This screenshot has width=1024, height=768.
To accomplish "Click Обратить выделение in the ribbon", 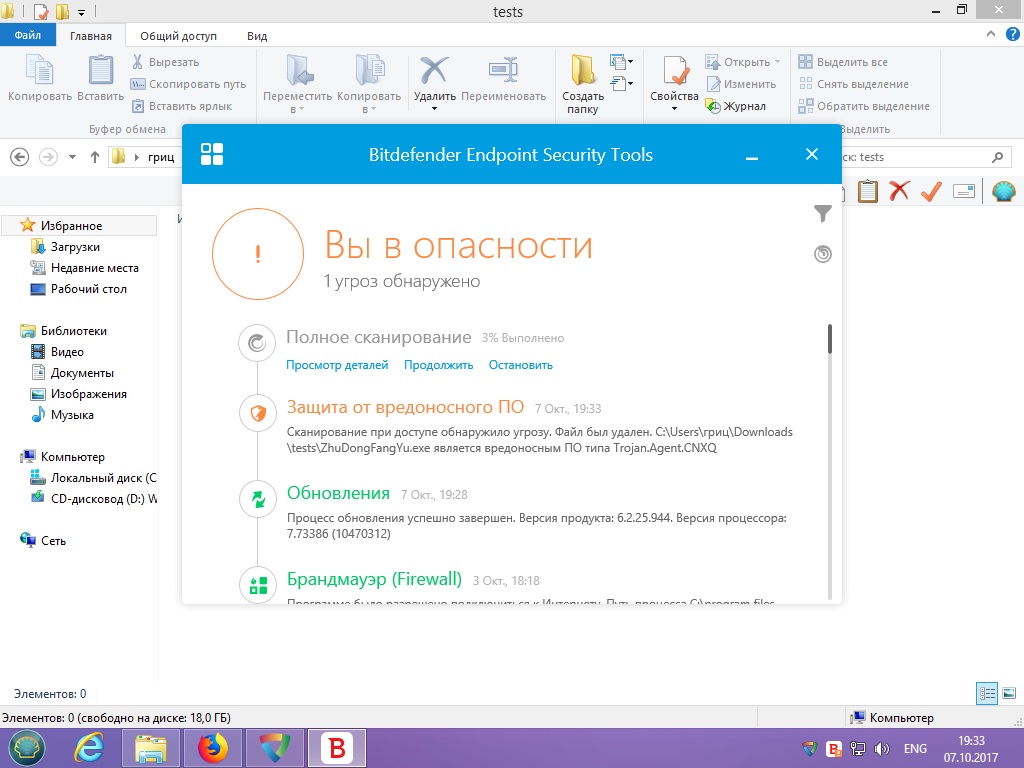I will point(864,106).
